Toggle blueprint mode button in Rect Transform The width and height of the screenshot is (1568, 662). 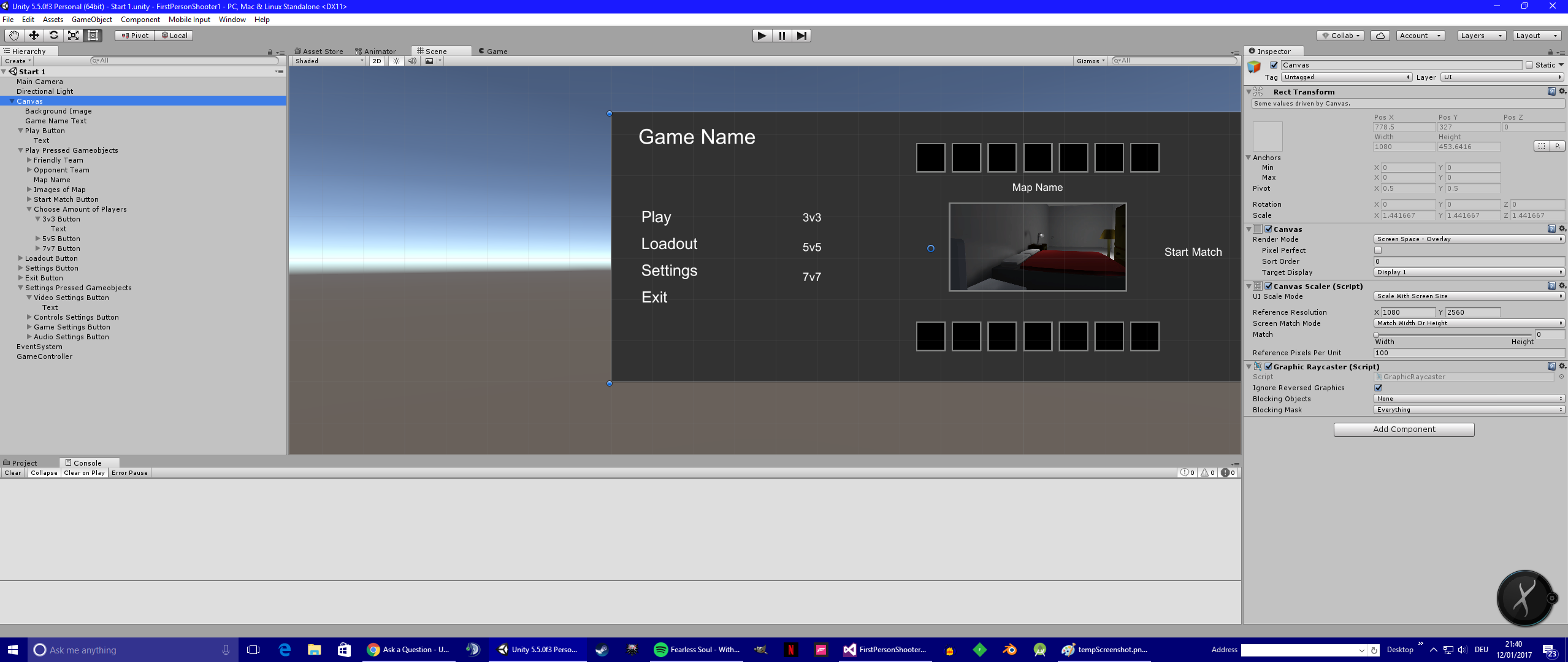point(1542,146)
